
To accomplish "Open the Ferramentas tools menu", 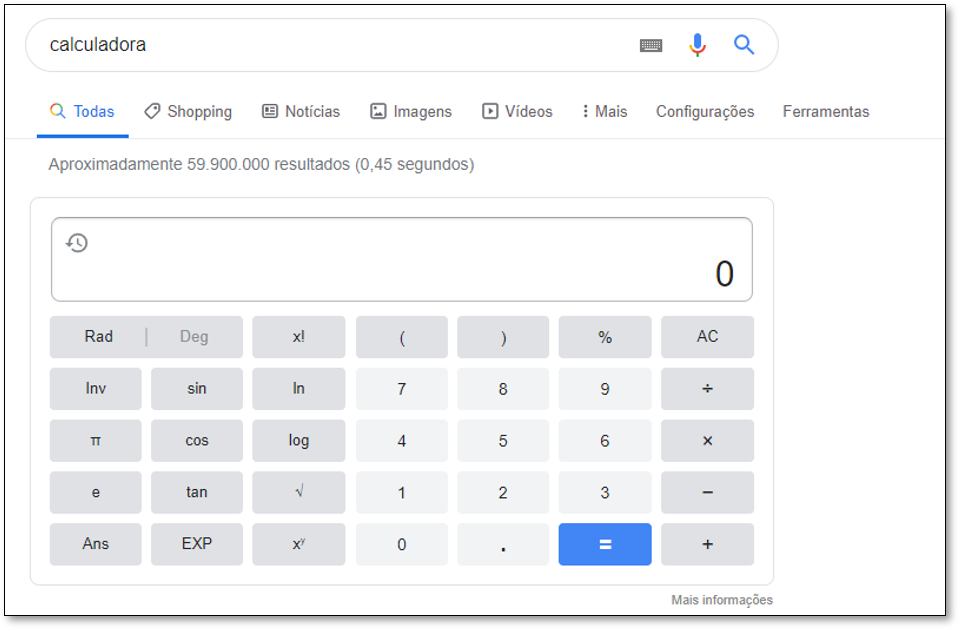I will pos(826,112).
